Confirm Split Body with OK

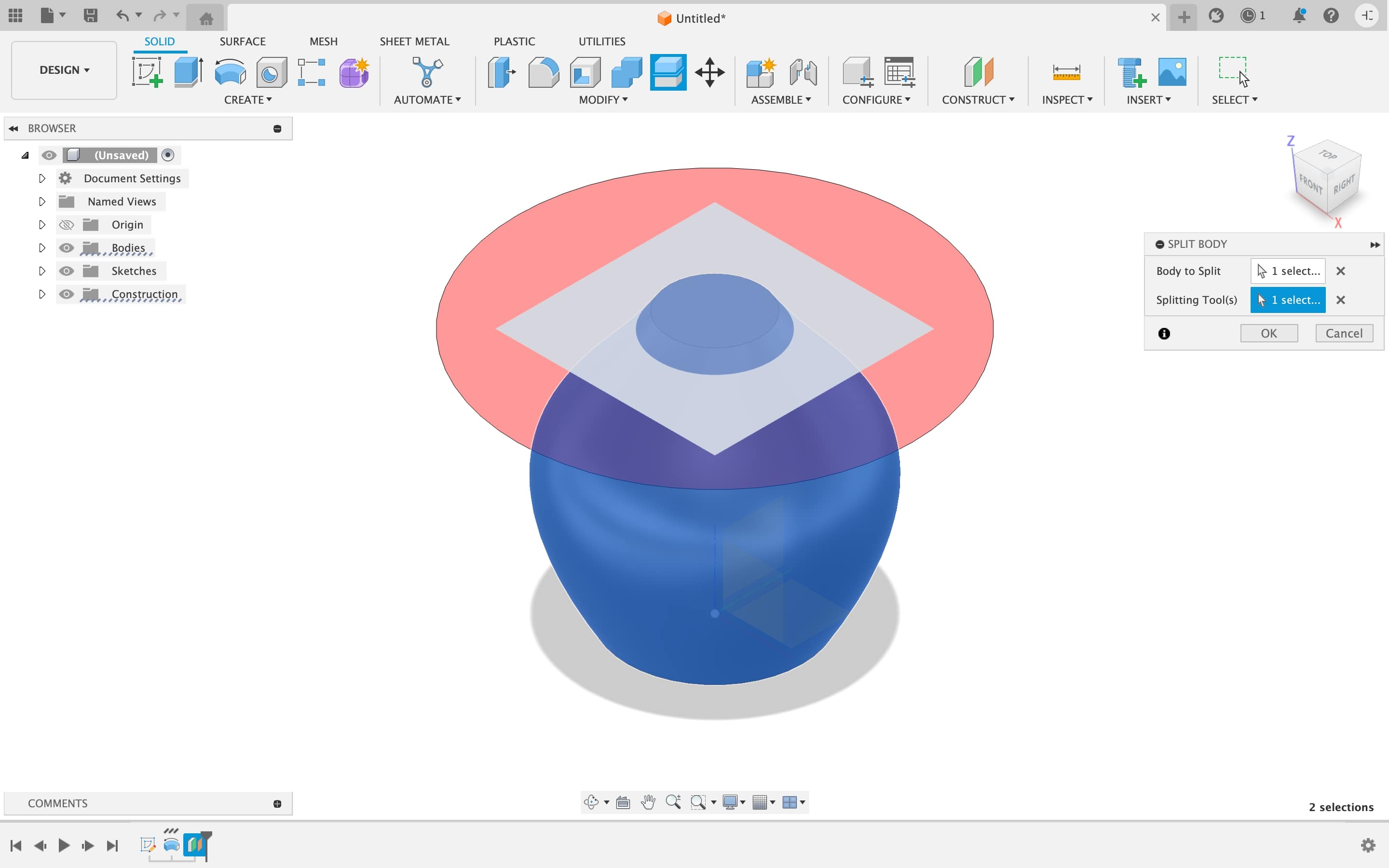coord(1269,334)
